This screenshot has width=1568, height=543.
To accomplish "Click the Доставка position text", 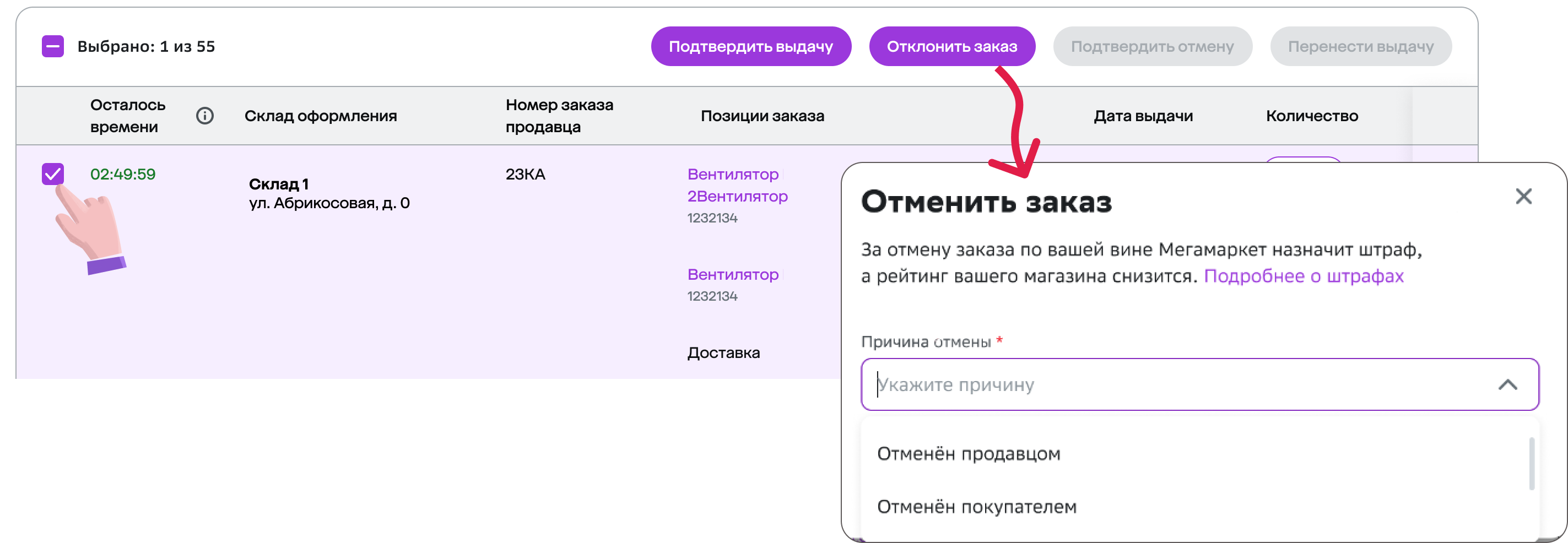I will point(724,353).
